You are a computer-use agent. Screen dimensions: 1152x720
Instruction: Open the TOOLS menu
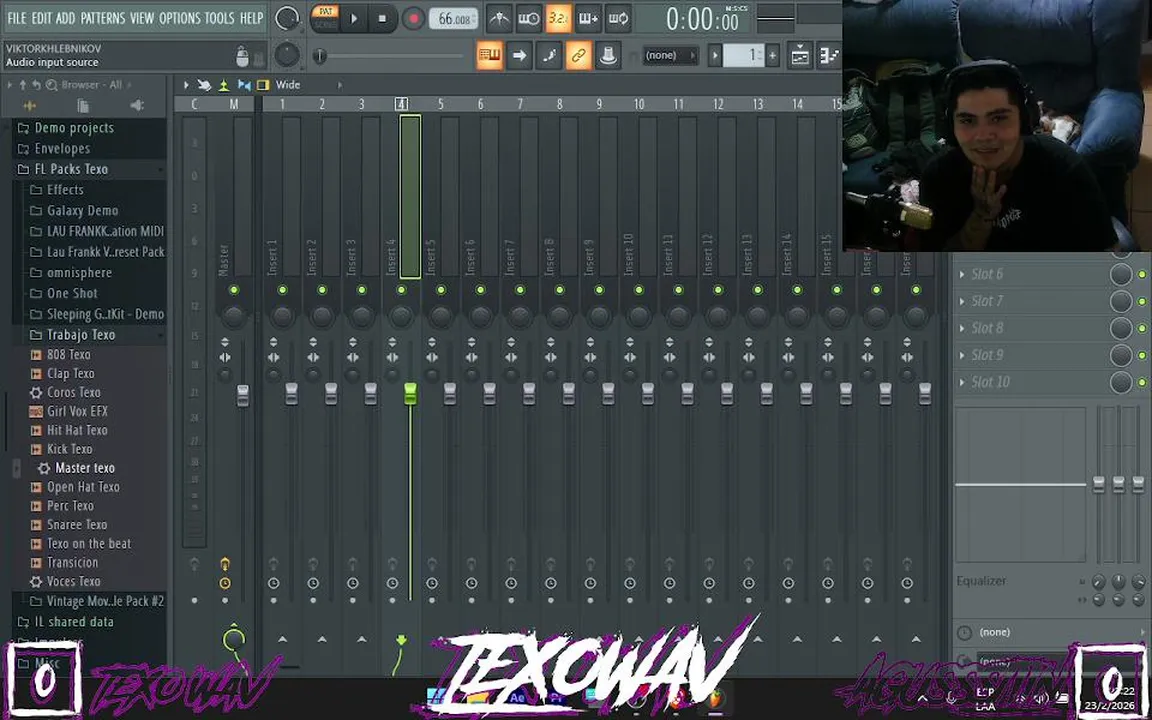(220, 18)
